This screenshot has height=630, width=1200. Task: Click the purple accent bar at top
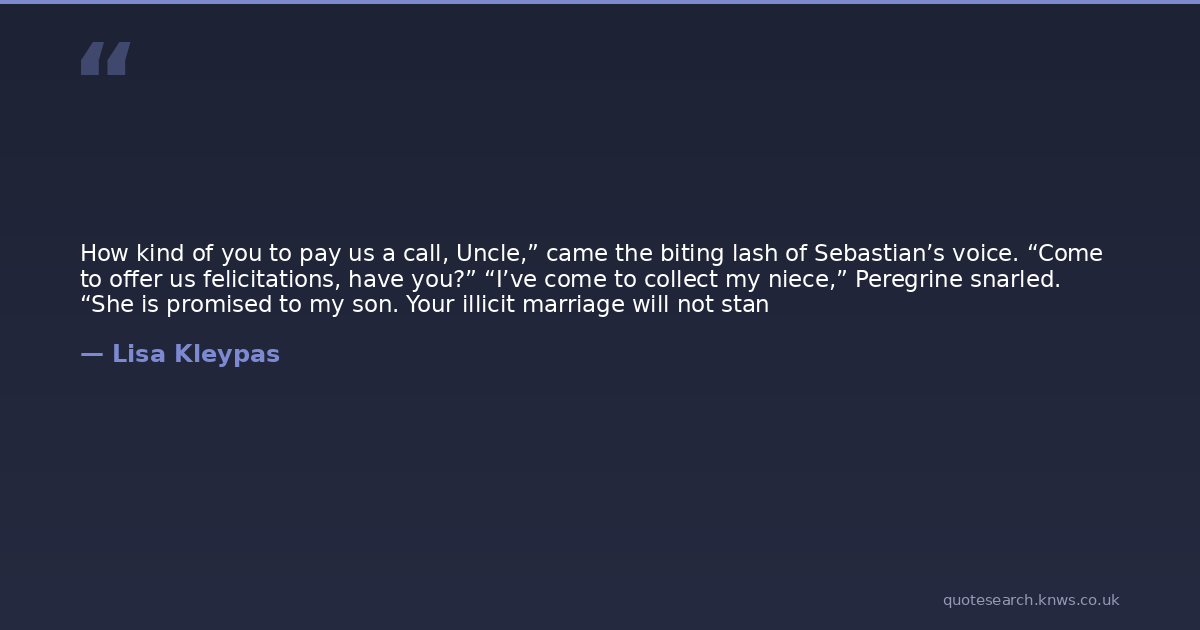tap(600, 2)
